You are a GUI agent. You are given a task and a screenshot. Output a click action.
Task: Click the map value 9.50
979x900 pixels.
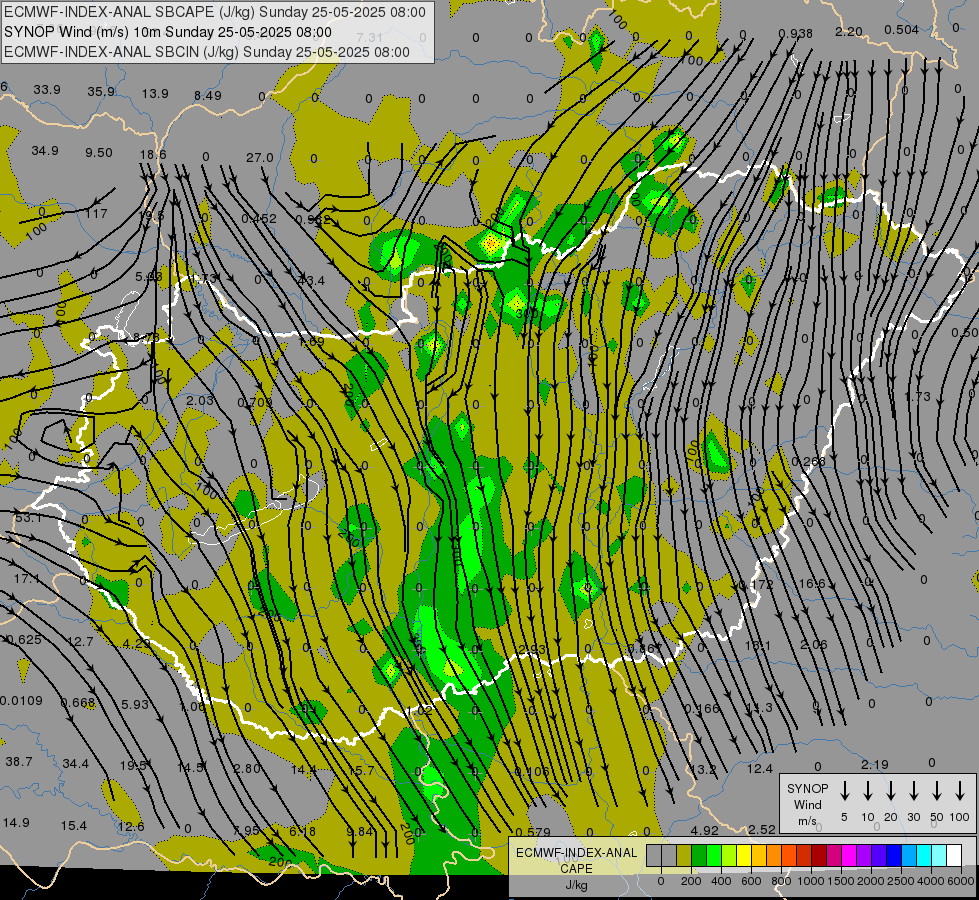click(99, 153)
